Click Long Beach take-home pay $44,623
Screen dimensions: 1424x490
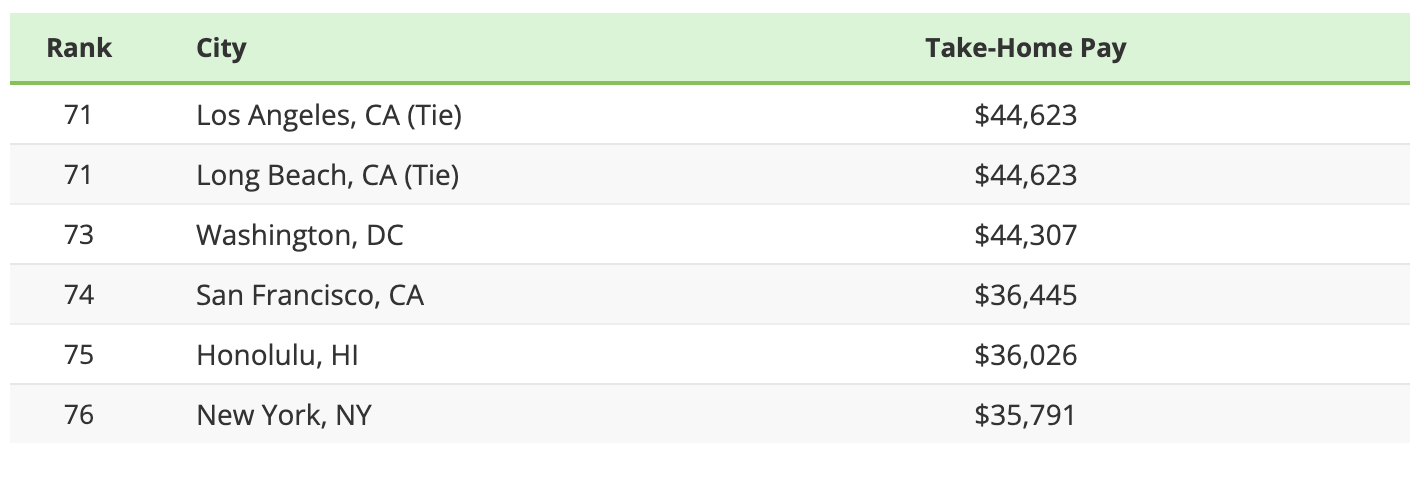(1025, 176)
